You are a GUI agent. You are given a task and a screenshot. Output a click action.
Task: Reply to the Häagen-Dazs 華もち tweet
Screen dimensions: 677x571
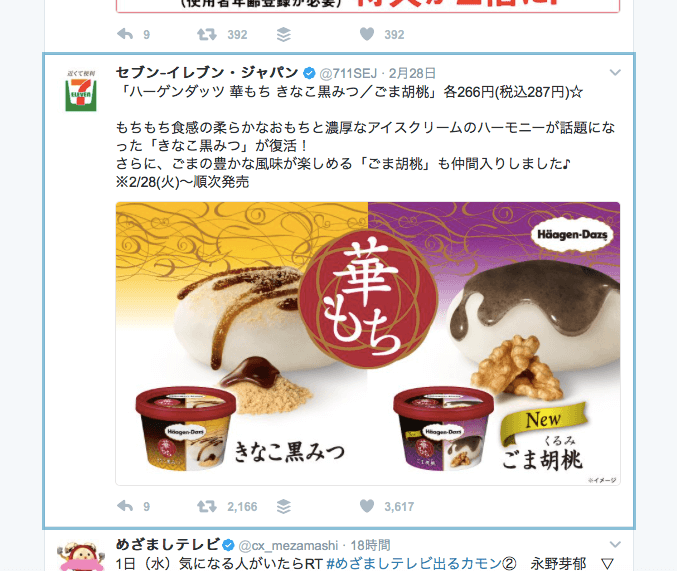tap(125, 506)
